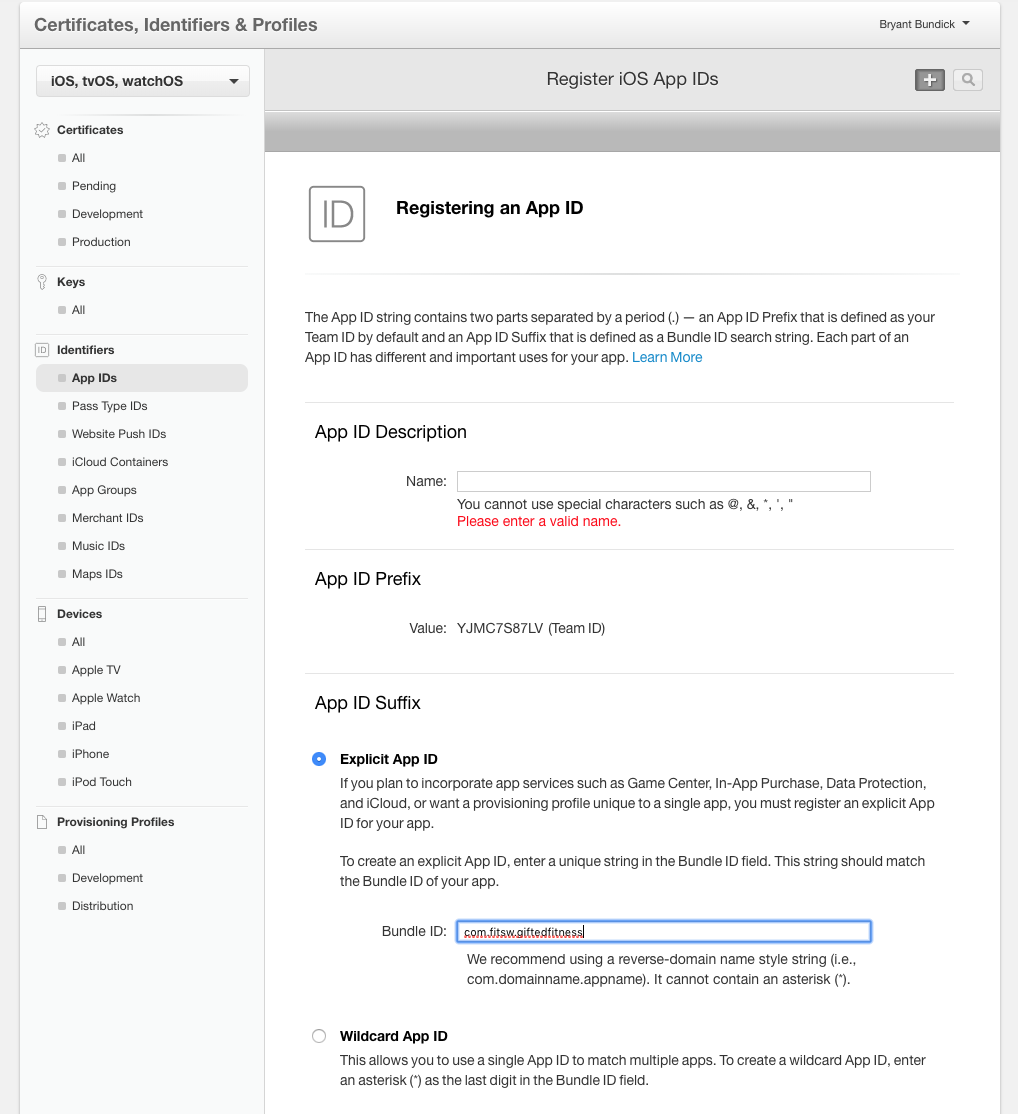Expand the Bryant Bundick account menu

coord(924,24)
